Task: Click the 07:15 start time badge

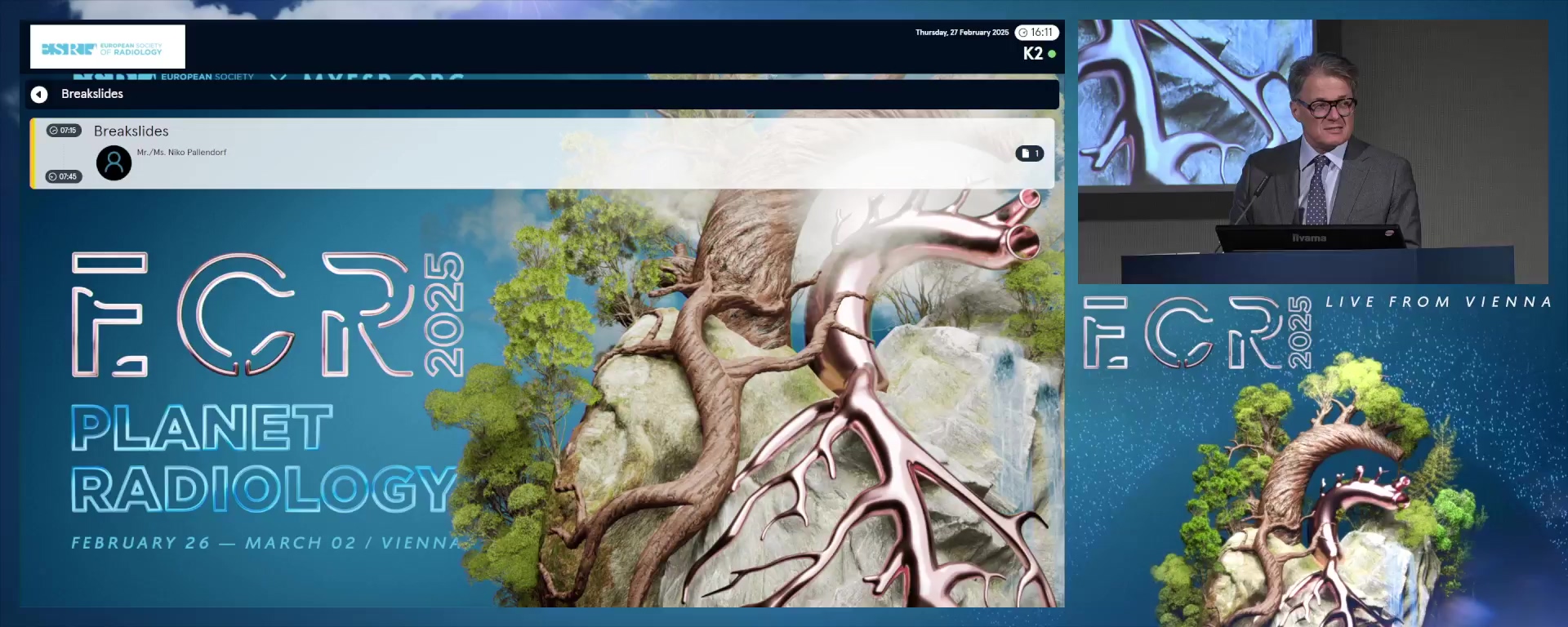Action: 64,131
